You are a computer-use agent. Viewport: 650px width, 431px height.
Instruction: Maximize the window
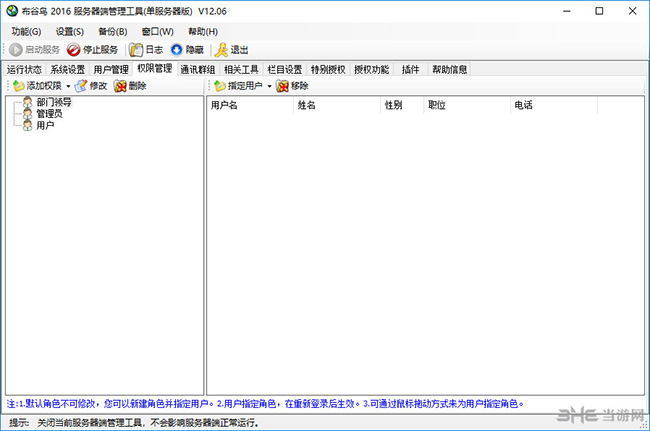(599, 11)
